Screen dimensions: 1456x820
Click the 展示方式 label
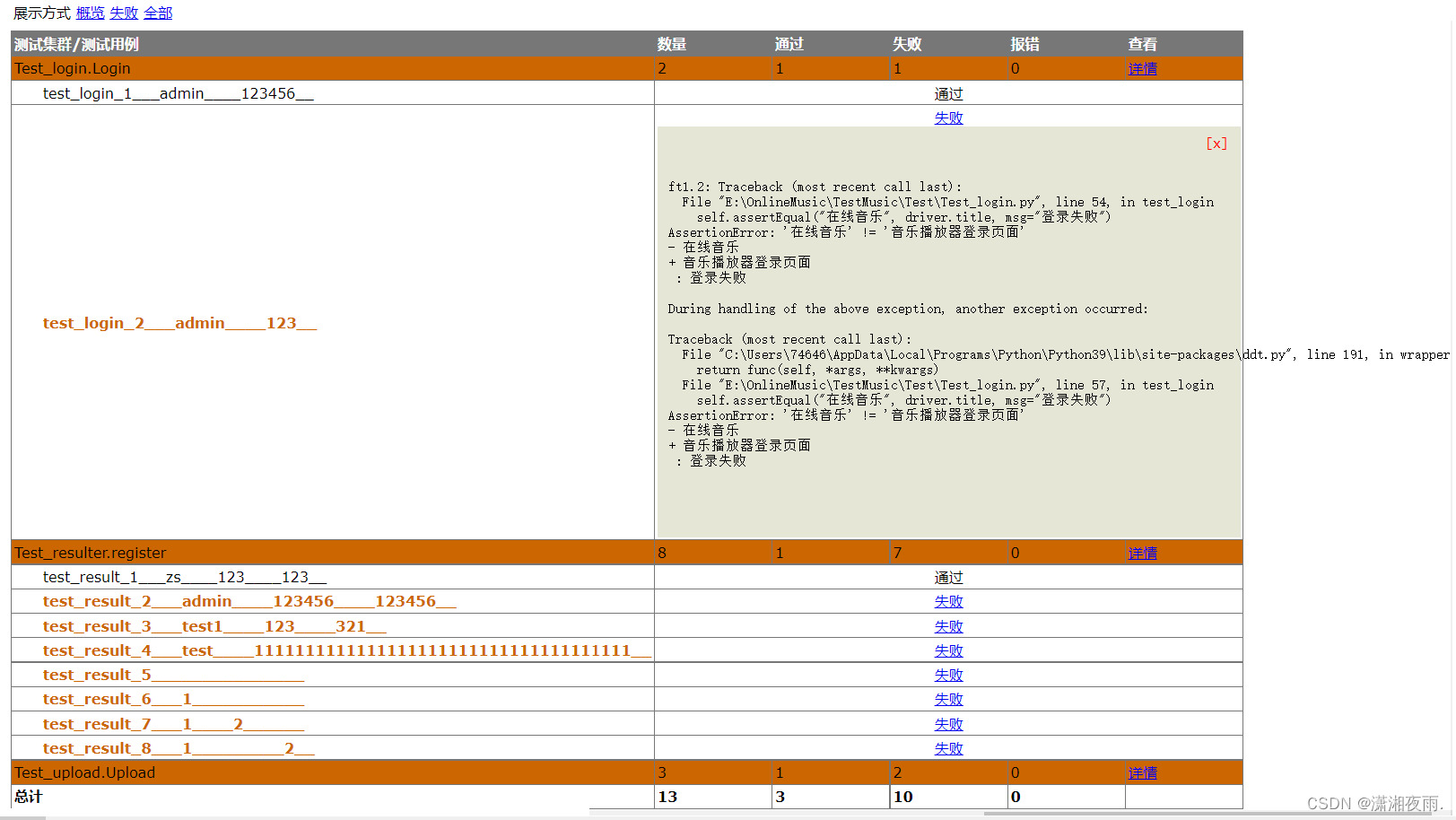pos(42,13)
